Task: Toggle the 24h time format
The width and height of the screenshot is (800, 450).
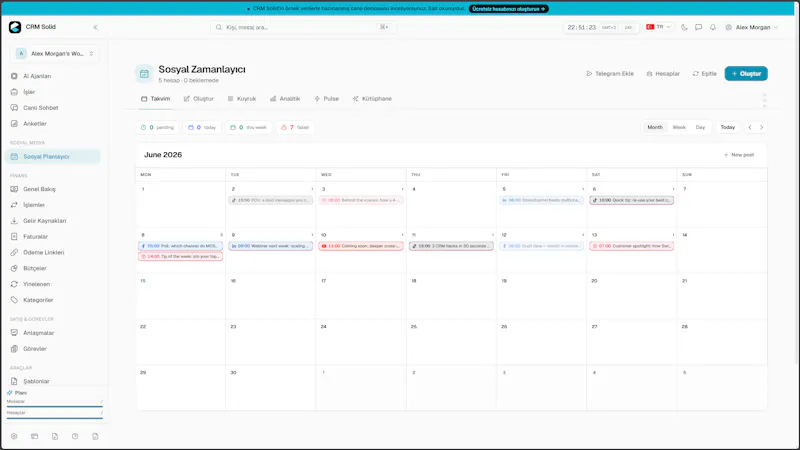Action: click(x=628, y=28)
